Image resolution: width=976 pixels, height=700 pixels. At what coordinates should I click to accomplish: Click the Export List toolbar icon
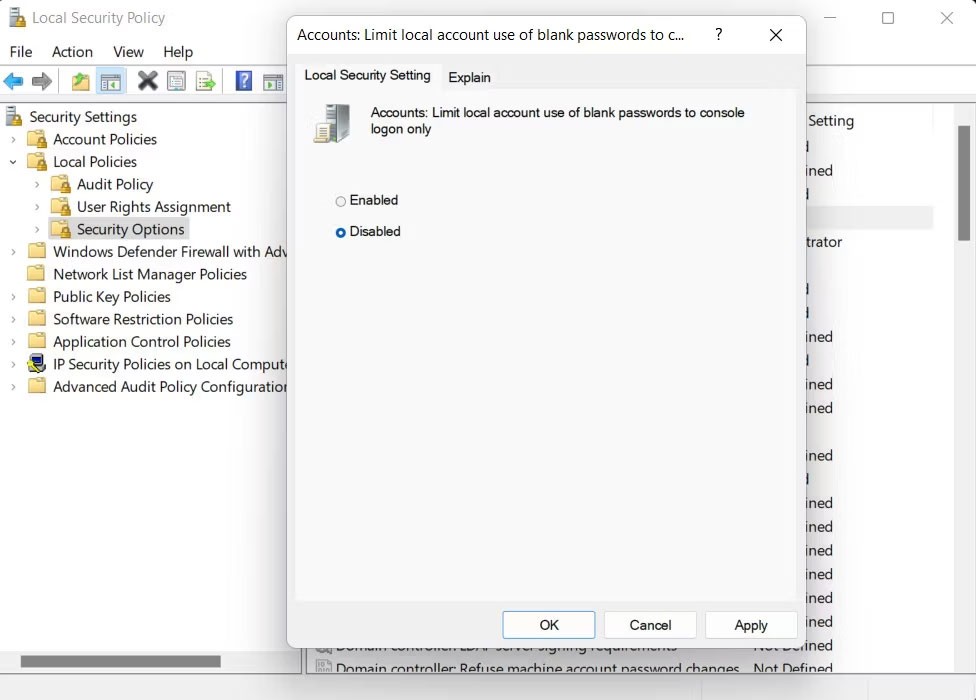click(206, 82)
